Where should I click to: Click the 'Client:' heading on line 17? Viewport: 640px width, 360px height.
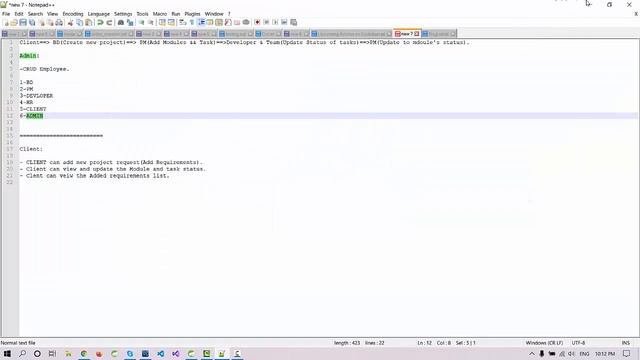click(x=31, y=149)
